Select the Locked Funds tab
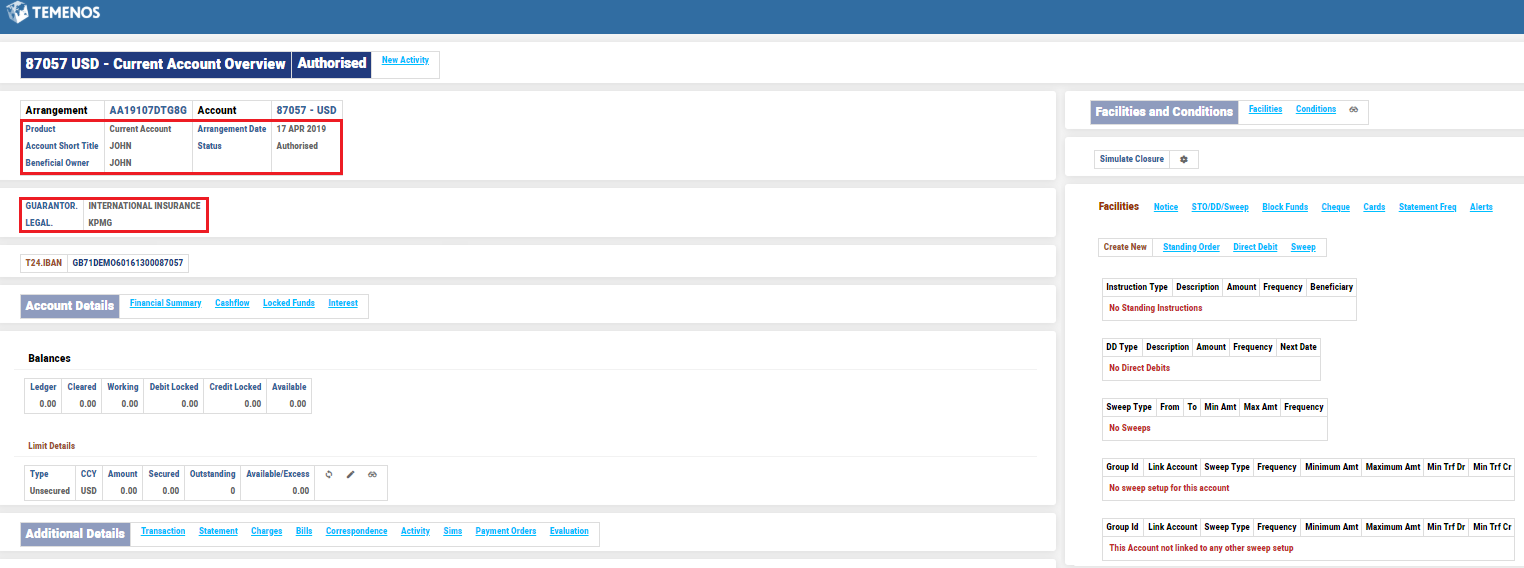1524x568 pixels. [x=288, y=303]
